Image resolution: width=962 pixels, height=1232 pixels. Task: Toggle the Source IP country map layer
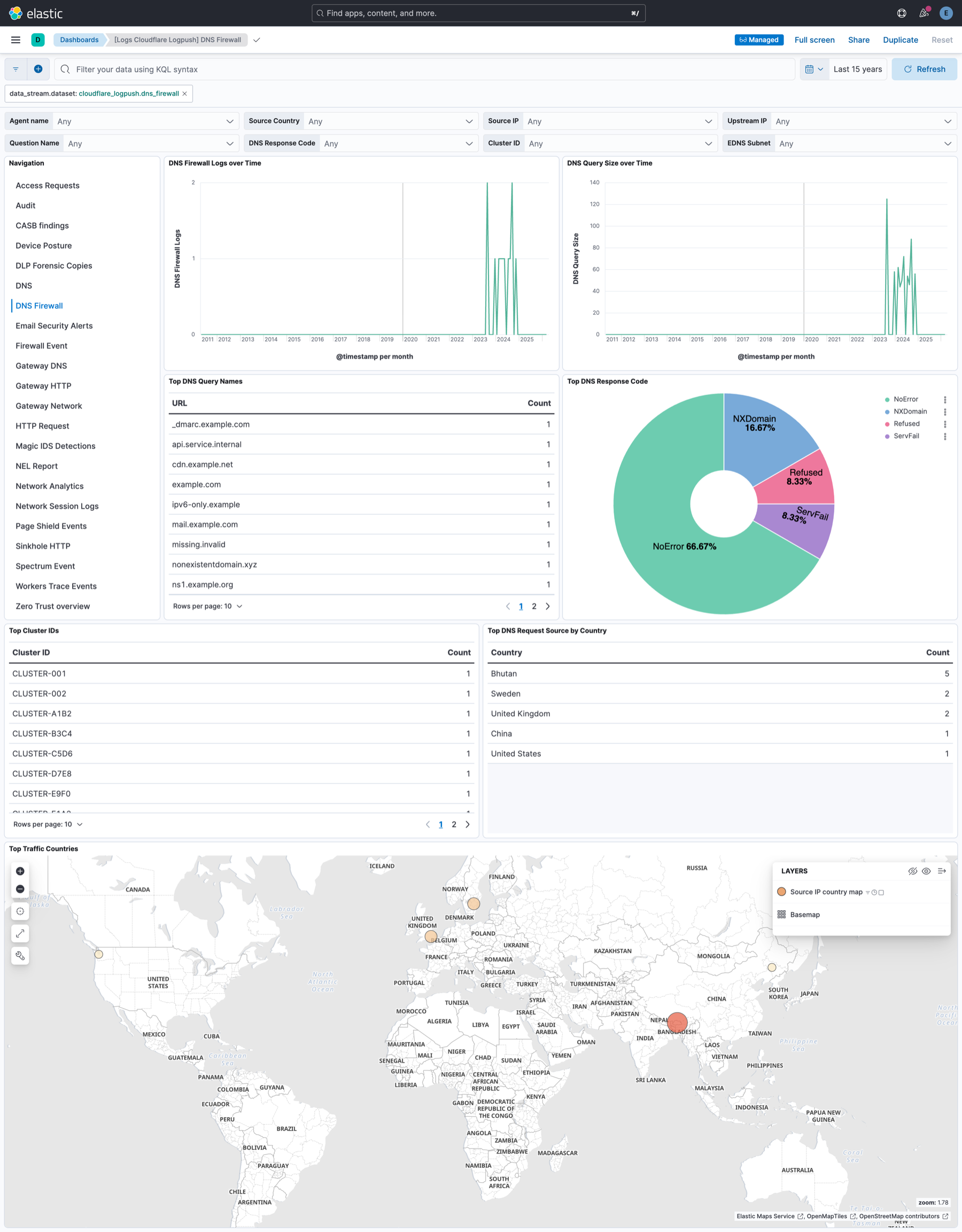coord(826,892)
